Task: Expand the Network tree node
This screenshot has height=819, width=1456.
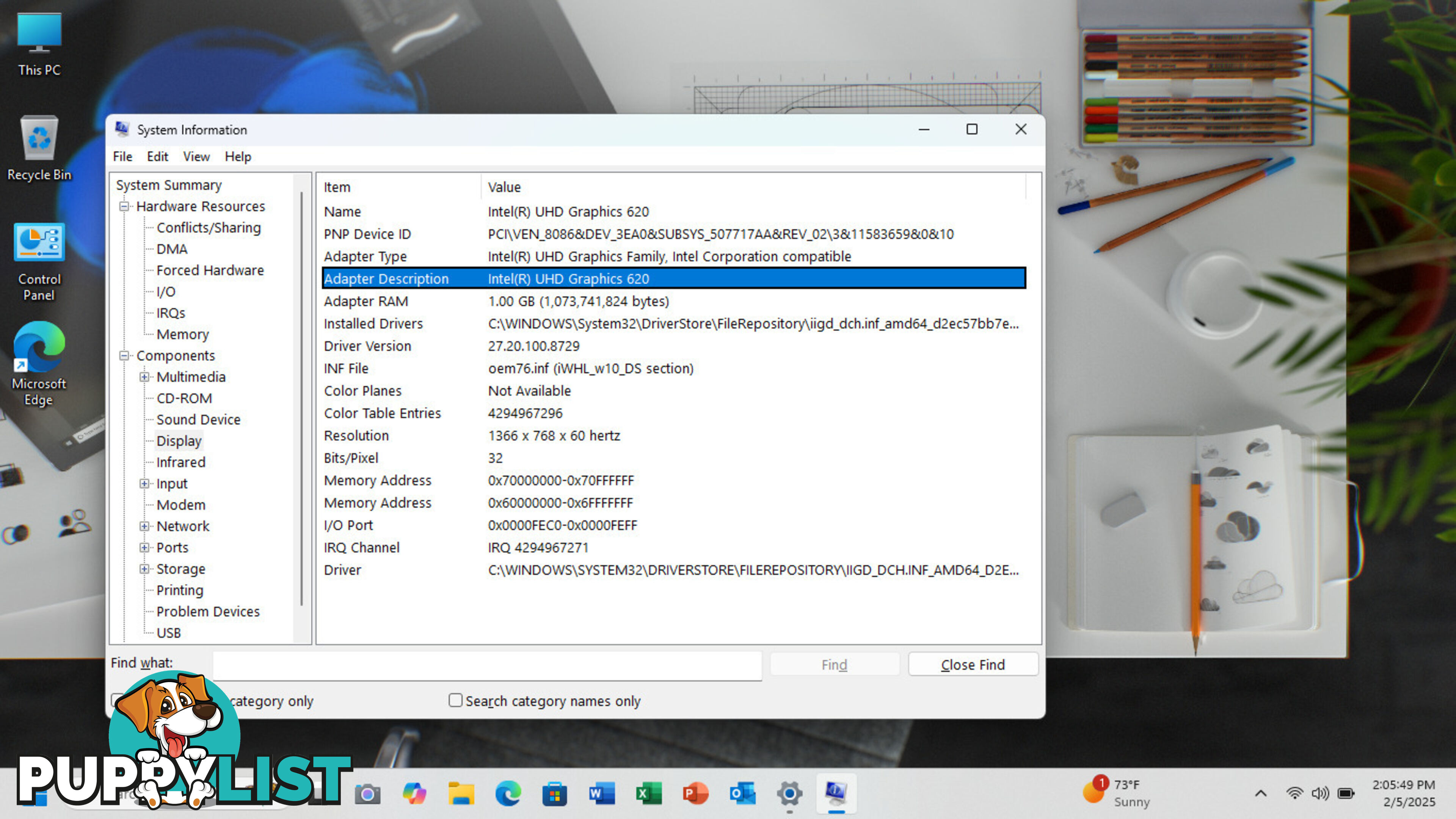Action: pos(145,527)
